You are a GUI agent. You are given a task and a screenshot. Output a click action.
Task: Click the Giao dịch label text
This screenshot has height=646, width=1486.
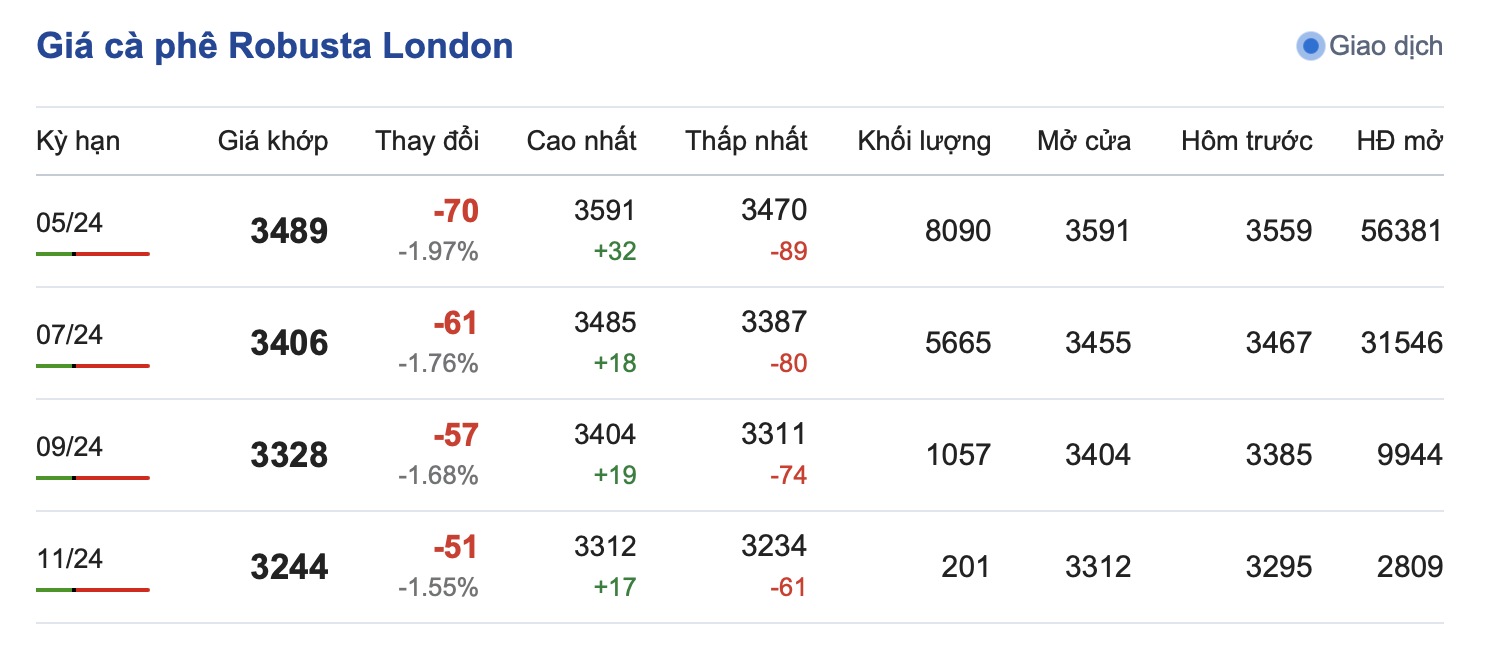[x=1386, y=46]
